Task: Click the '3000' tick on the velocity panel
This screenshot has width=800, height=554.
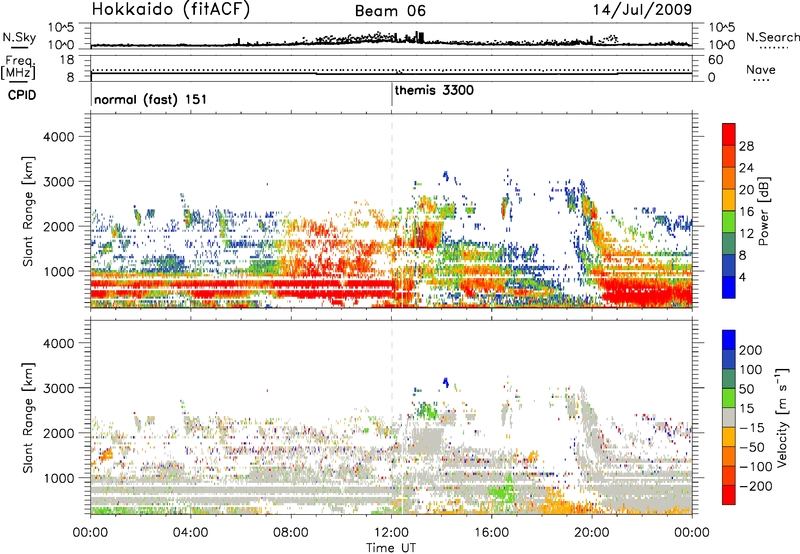Action: click(59, 388)
